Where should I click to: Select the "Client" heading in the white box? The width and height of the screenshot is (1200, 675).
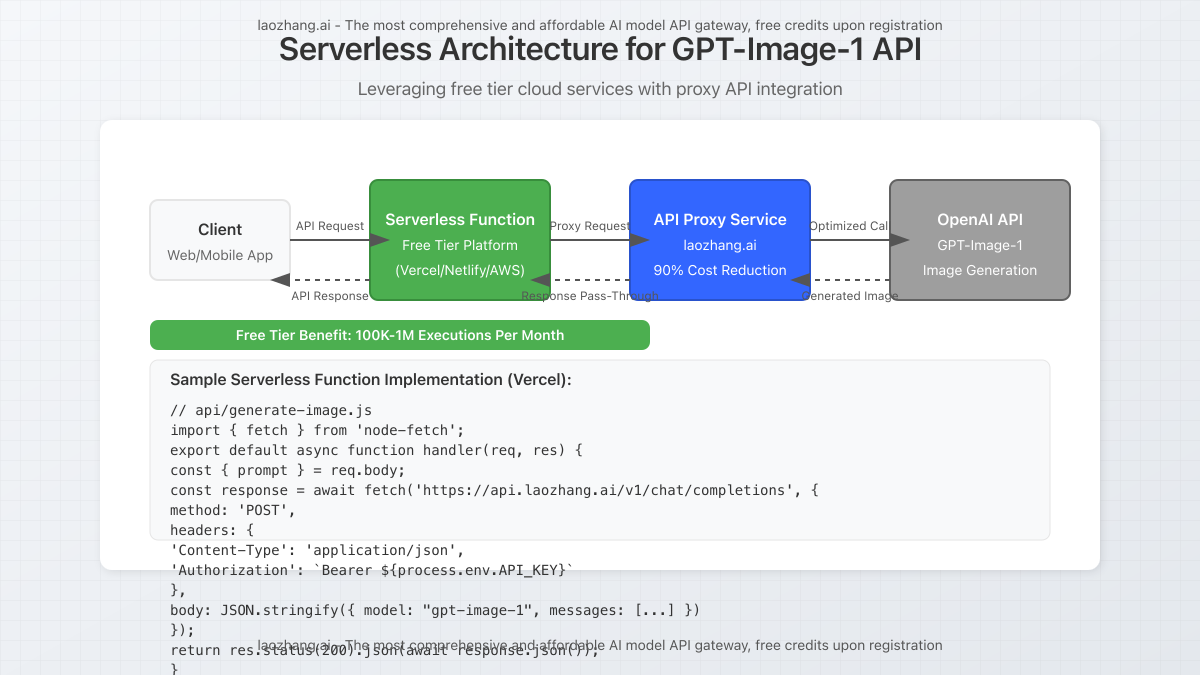[x=220, y=229]
